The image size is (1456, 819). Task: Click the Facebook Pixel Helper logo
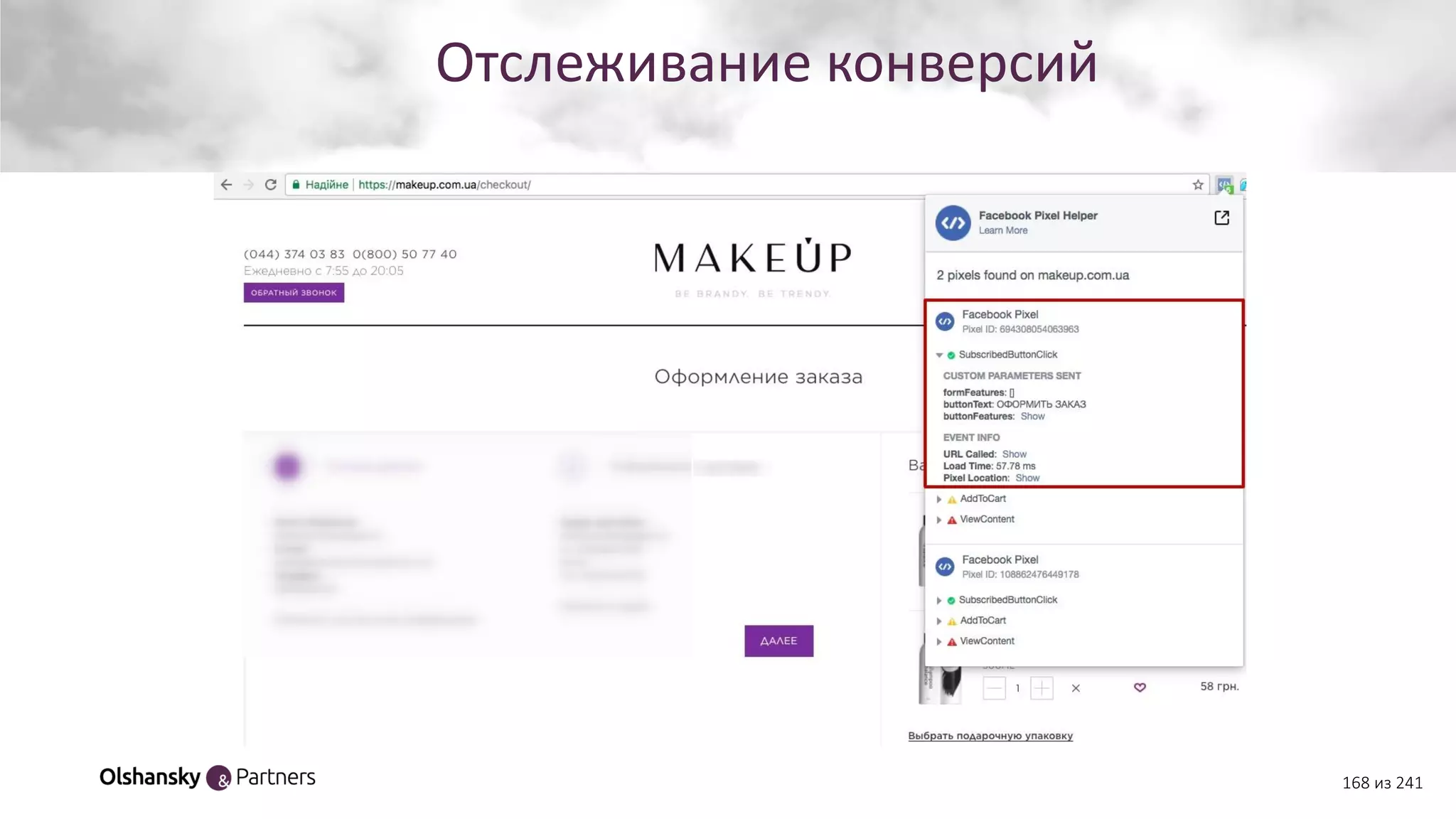pos(953,223)
